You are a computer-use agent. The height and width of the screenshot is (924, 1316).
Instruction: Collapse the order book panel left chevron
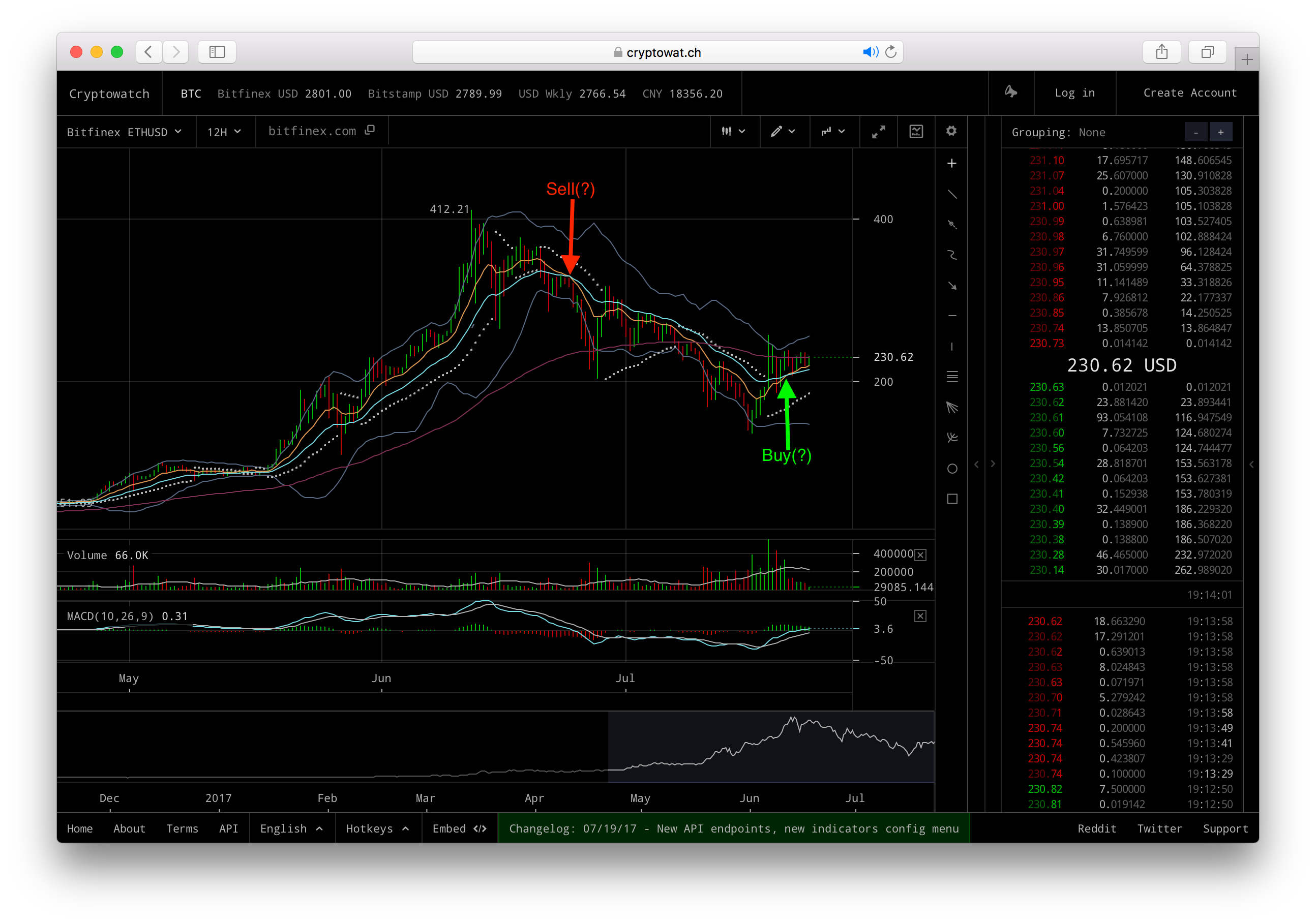[x=976, y=464]
